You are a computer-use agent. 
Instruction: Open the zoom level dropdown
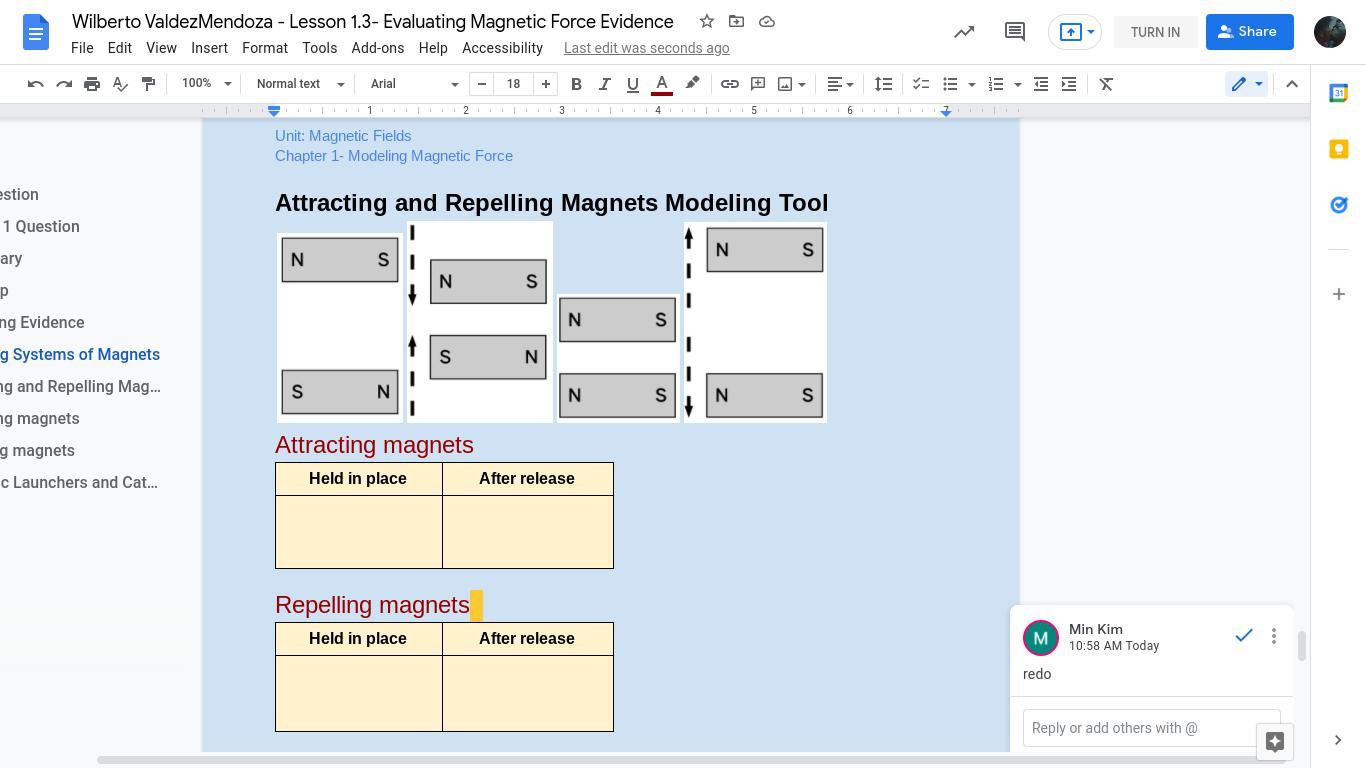pyautogui.click(x=206, y=84)
